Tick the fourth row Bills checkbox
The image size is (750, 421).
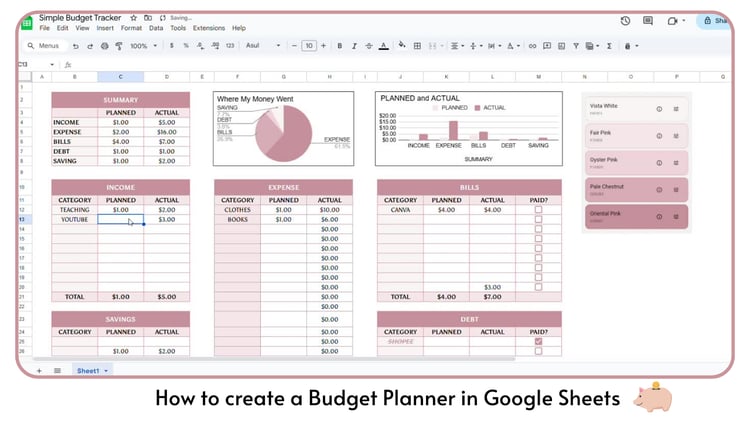pyautogui.click(x=539, y=239)
